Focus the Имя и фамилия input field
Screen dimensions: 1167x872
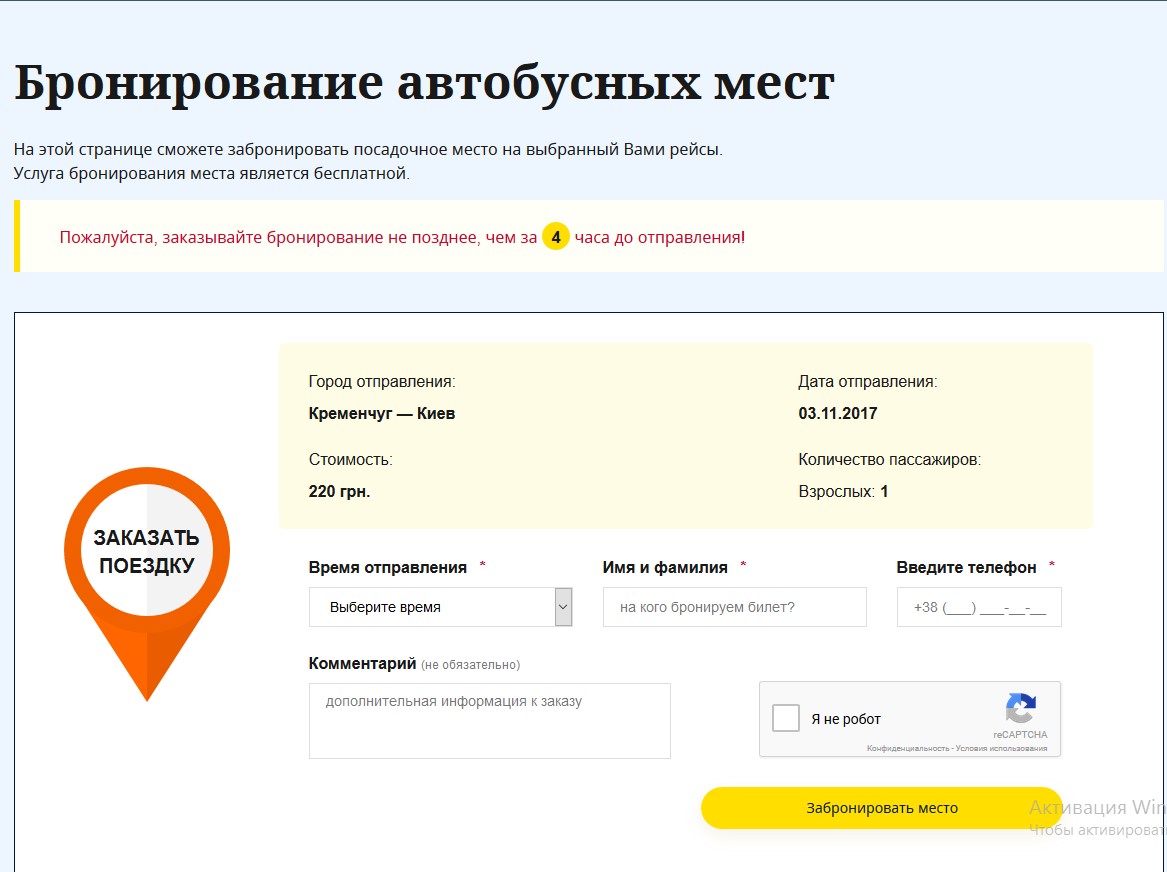tap(734, 607)
